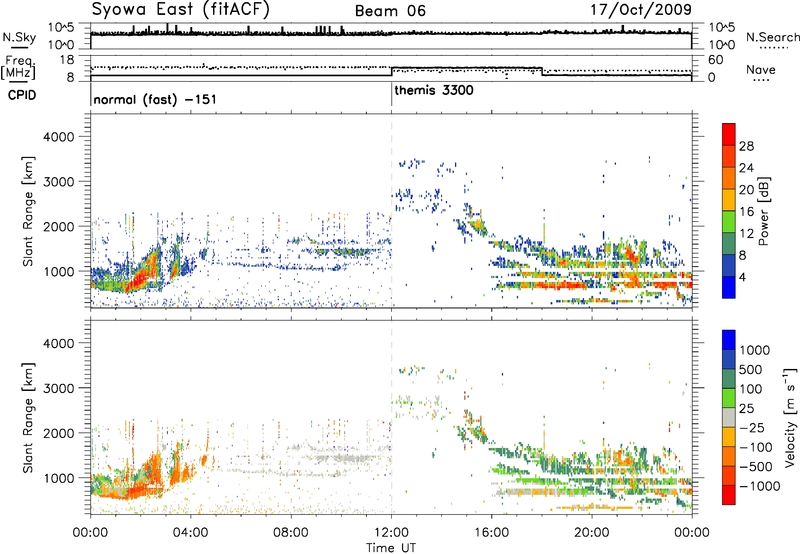800x554 pixels.
Task: Click the -500 label on Velocity colorbar
Action: [755, 466]
